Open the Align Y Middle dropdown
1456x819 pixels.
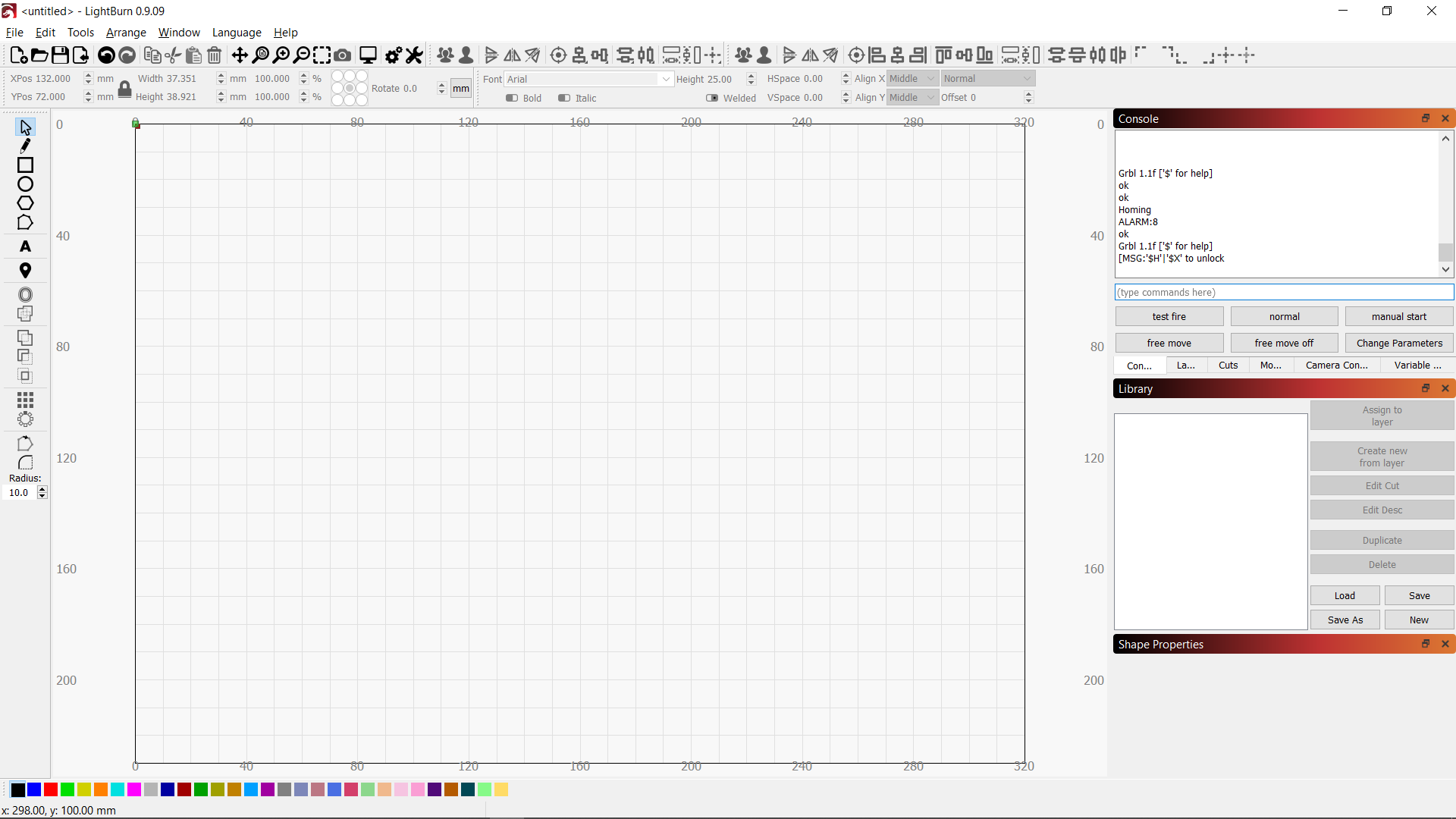click(913, 98)
